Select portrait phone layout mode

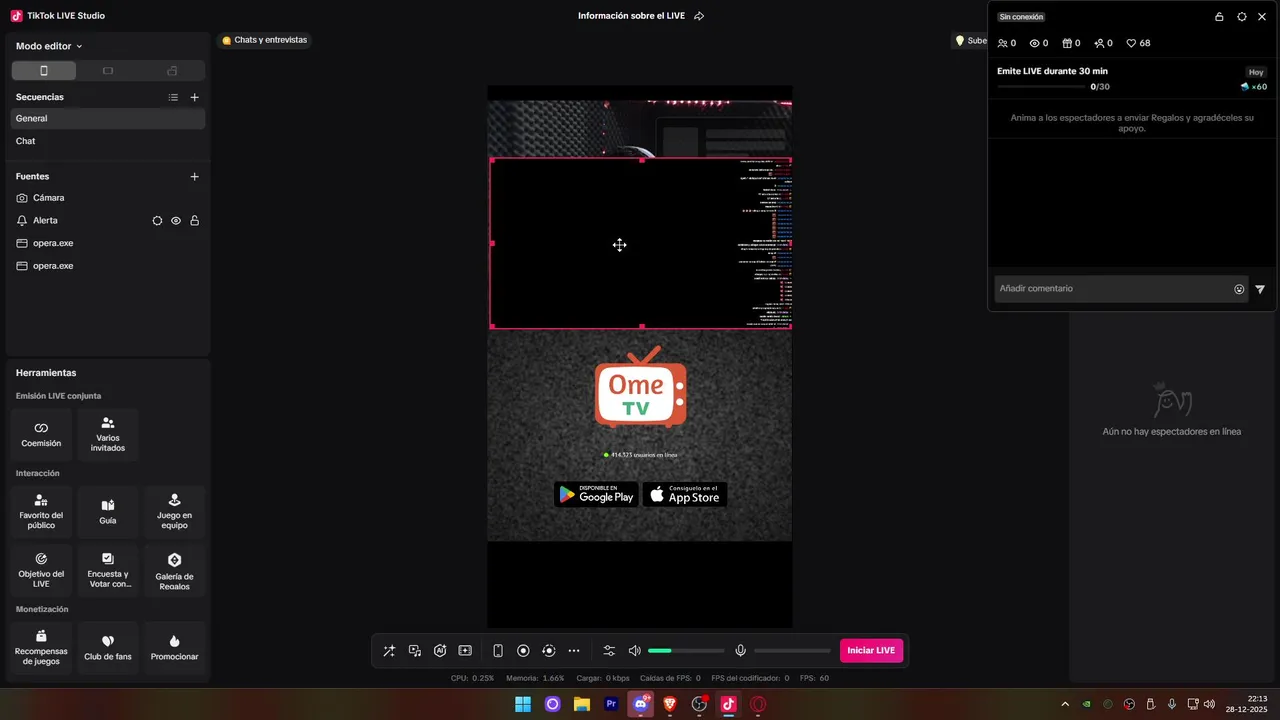tap(44, 71)
